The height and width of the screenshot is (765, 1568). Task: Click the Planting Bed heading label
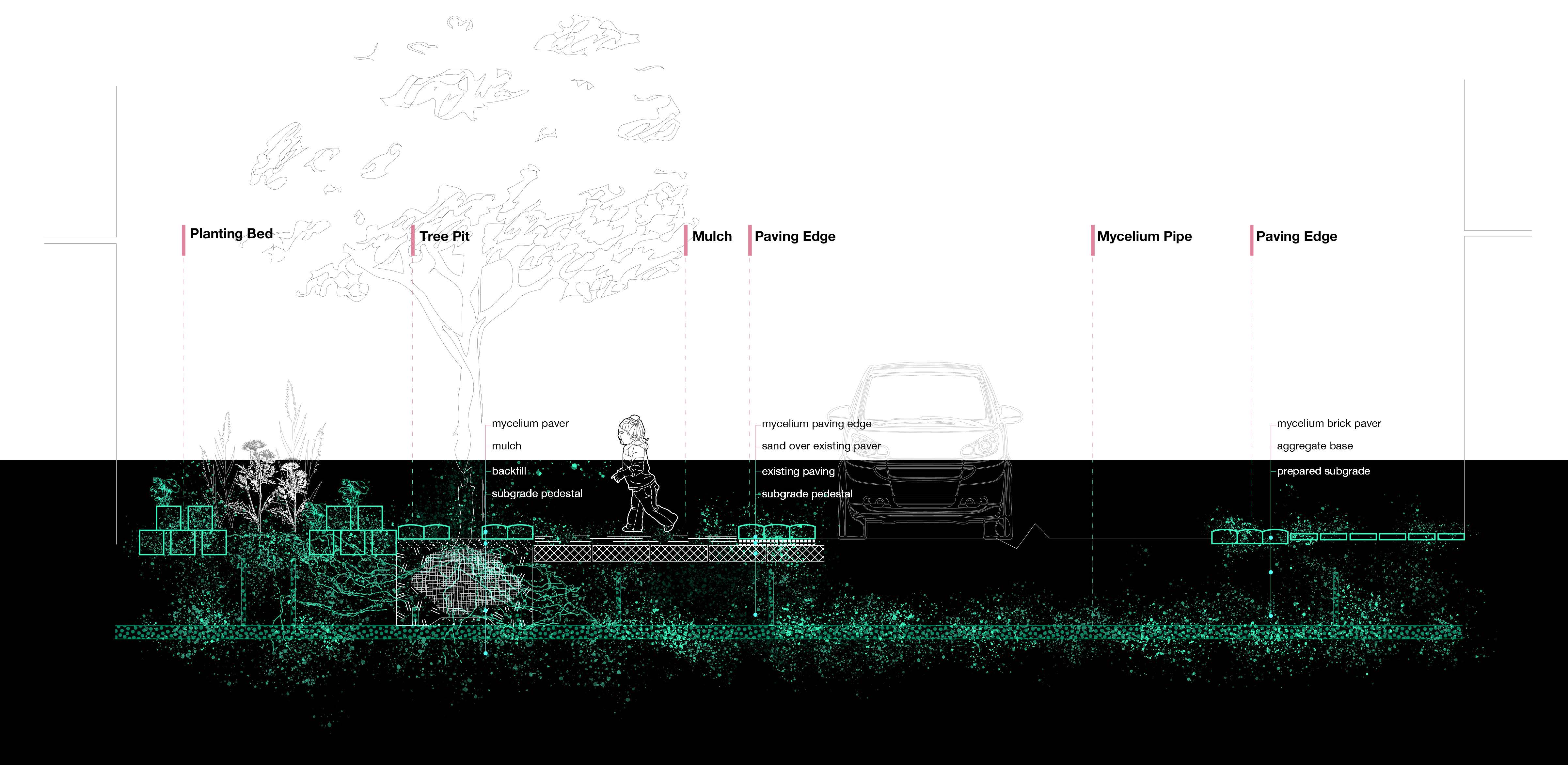pos(231,234)
